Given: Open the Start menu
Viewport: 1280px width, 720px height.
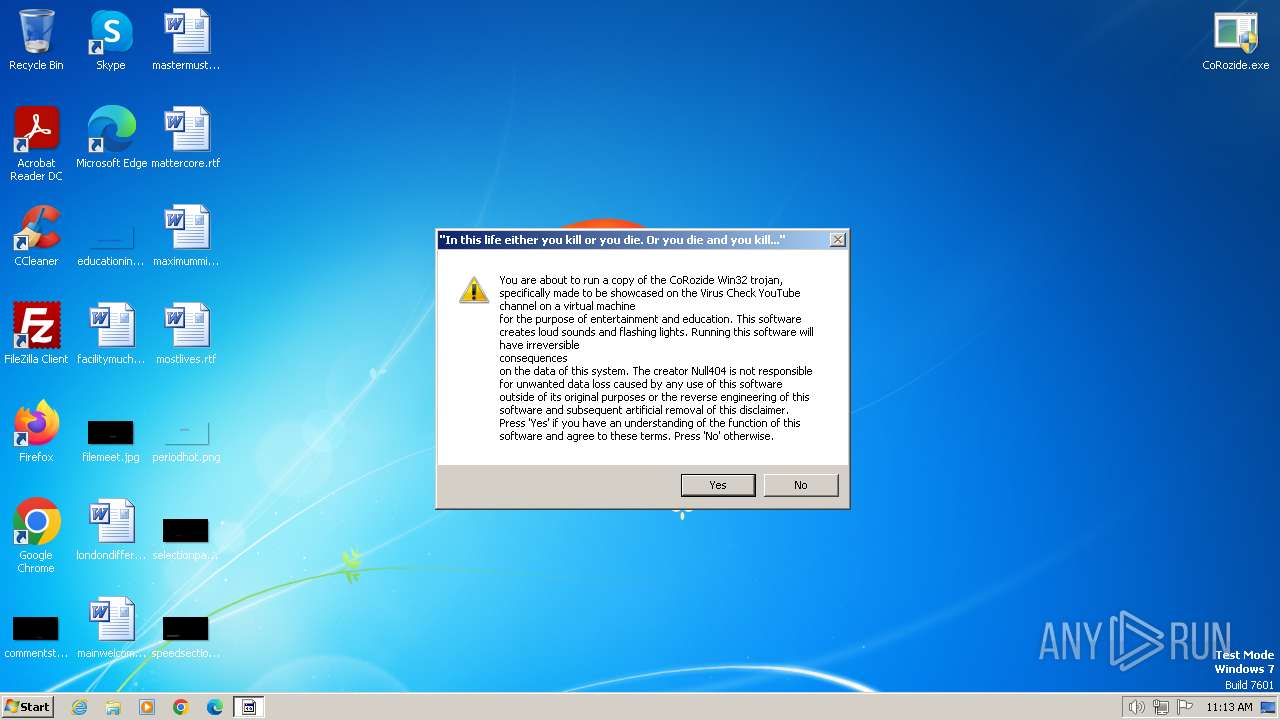Looking at the screenshot, I should [x=27, y=706].
